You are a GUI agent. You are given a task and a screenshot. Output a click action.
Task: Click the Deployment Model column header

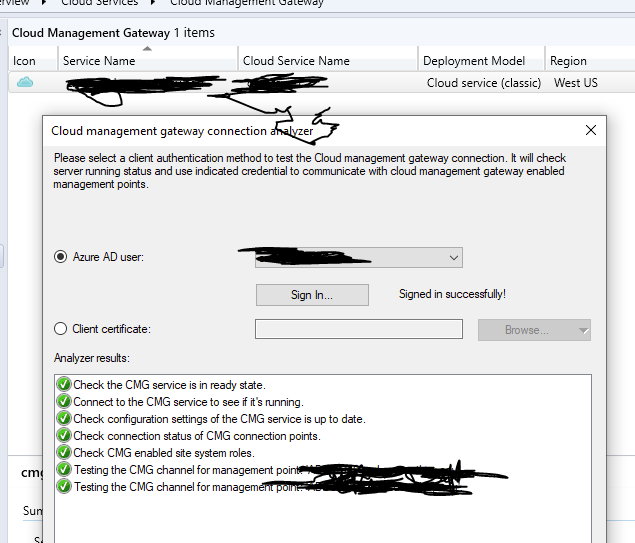pyautogui.click(x=482, y=60)
